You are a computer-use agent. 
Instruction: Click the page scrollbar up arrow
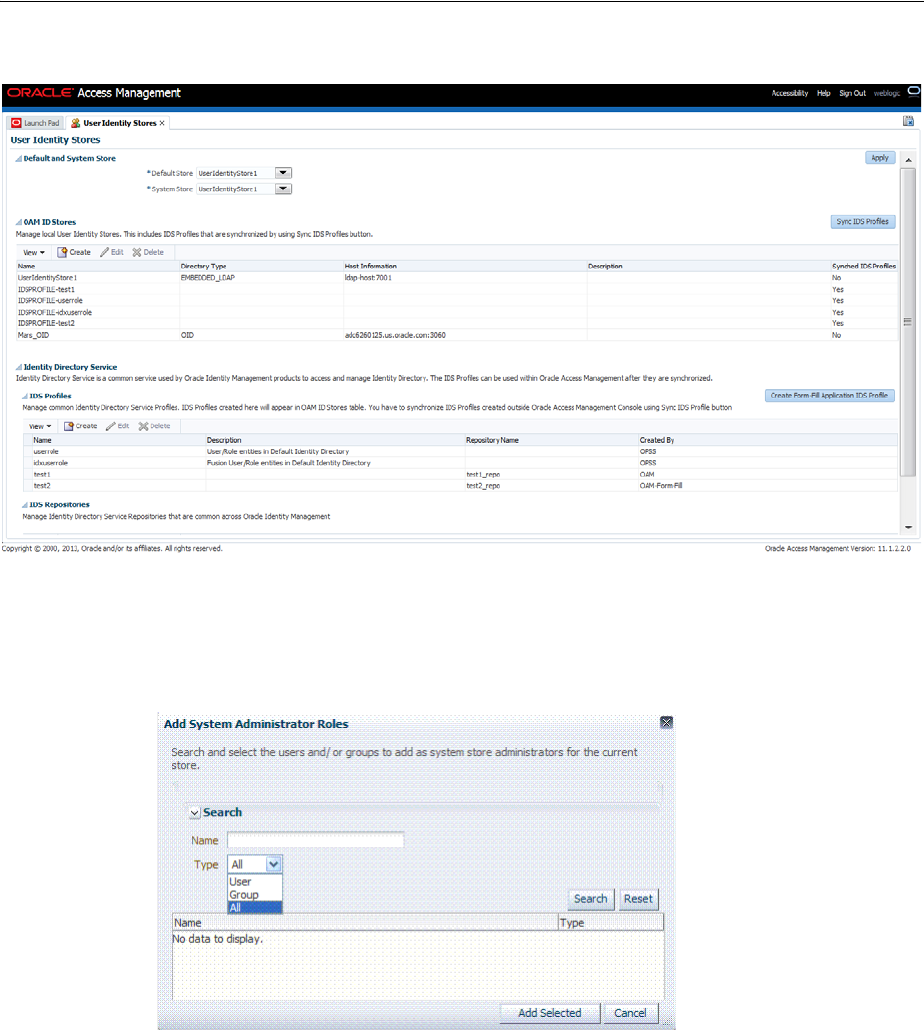coord(908,160)
